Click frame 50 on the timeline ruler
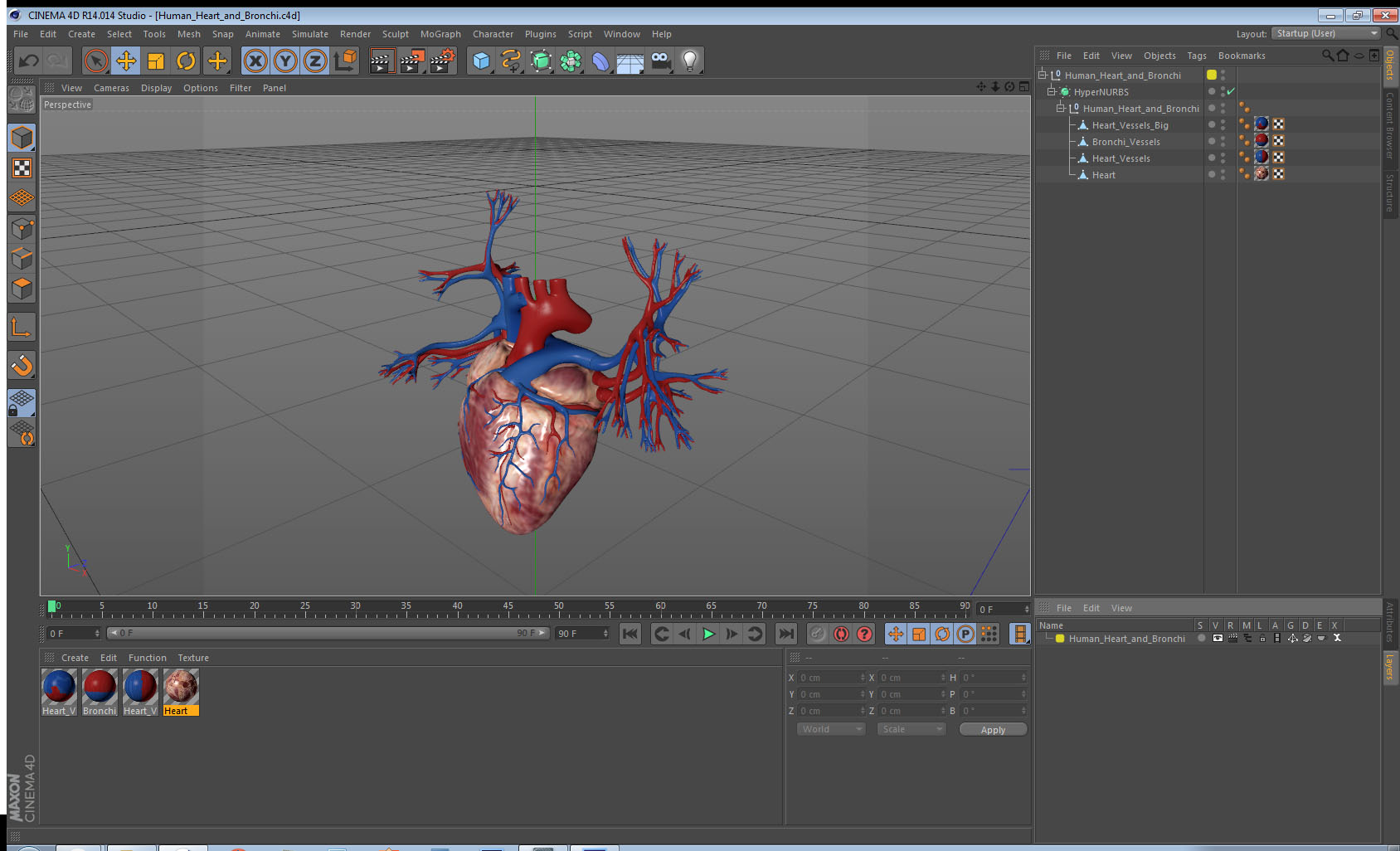Screen dimensions: 1400x851 click(559, 607)
